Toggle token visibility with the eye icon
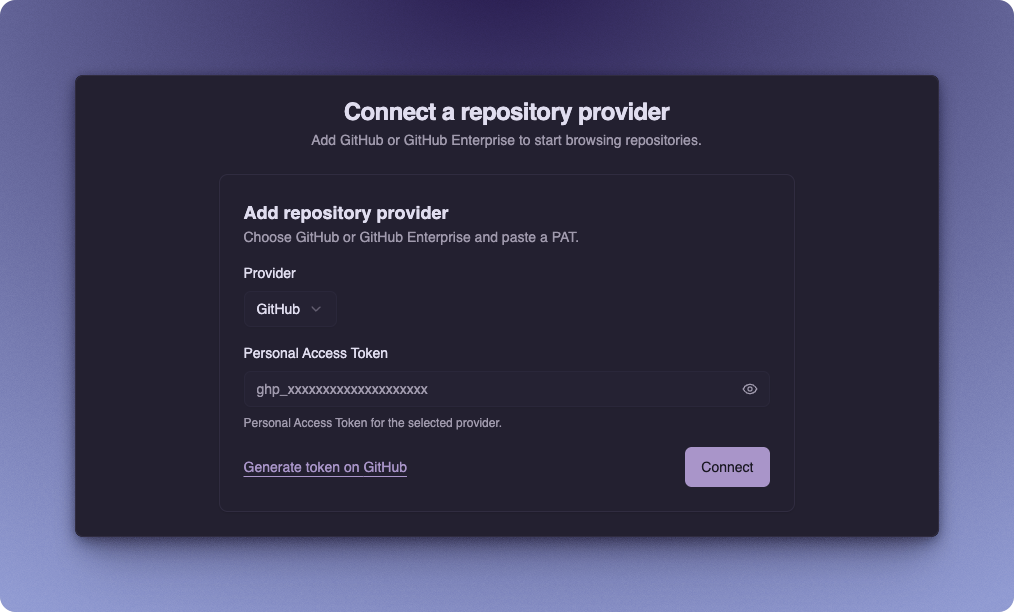 pyautogui.click(x=750, y=389)
